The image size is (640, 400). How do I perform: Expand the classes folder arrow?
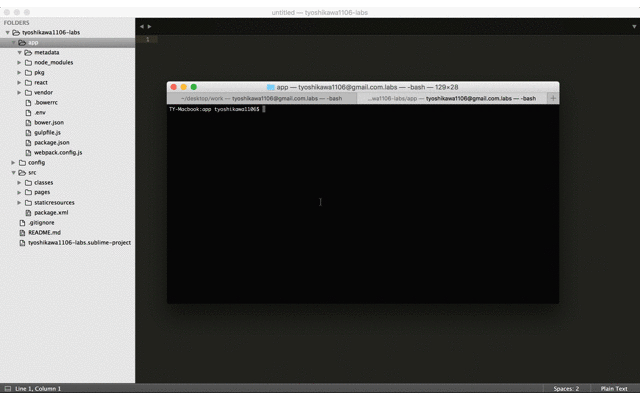point(19,182)
